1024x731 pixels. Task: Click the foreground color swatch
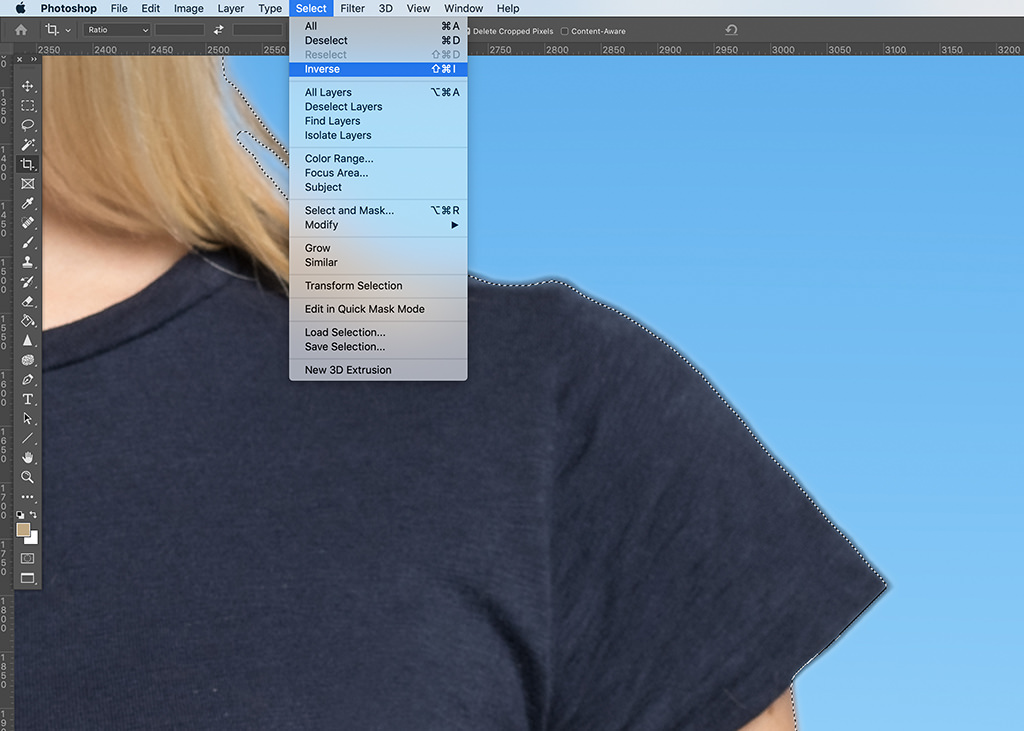pyautogui.click(x=23, y=529)
